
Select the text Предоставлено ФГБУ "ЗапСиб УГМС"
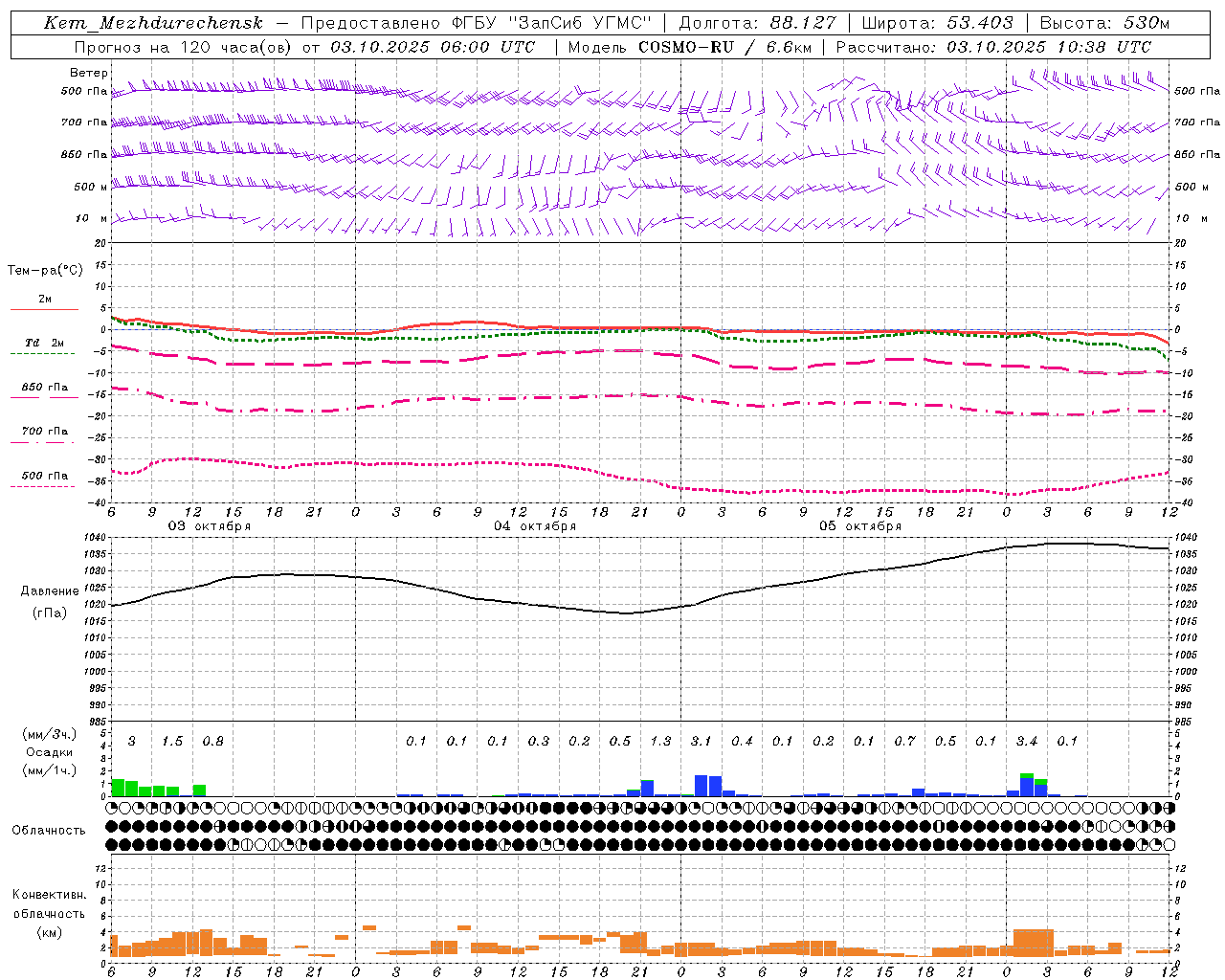477,23
